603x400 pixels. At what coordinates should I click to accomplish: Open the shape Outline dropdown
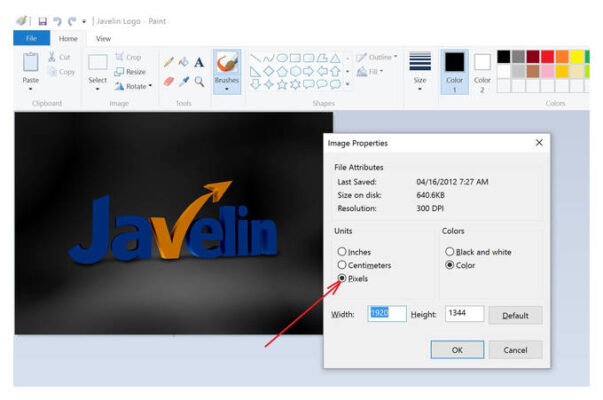(376, 57)
